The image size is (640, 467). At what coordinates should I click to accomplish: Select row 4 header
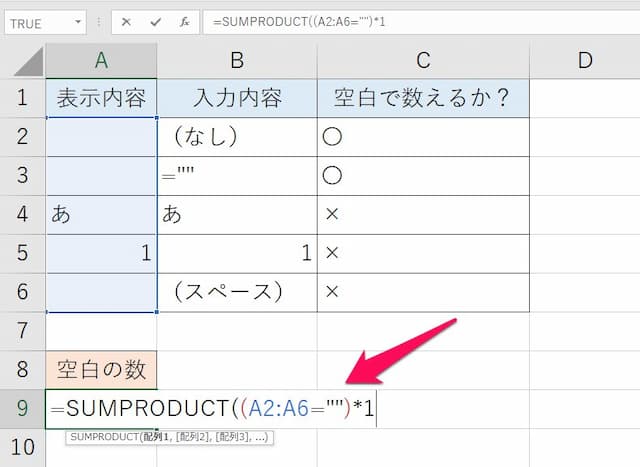coord(22,214)
